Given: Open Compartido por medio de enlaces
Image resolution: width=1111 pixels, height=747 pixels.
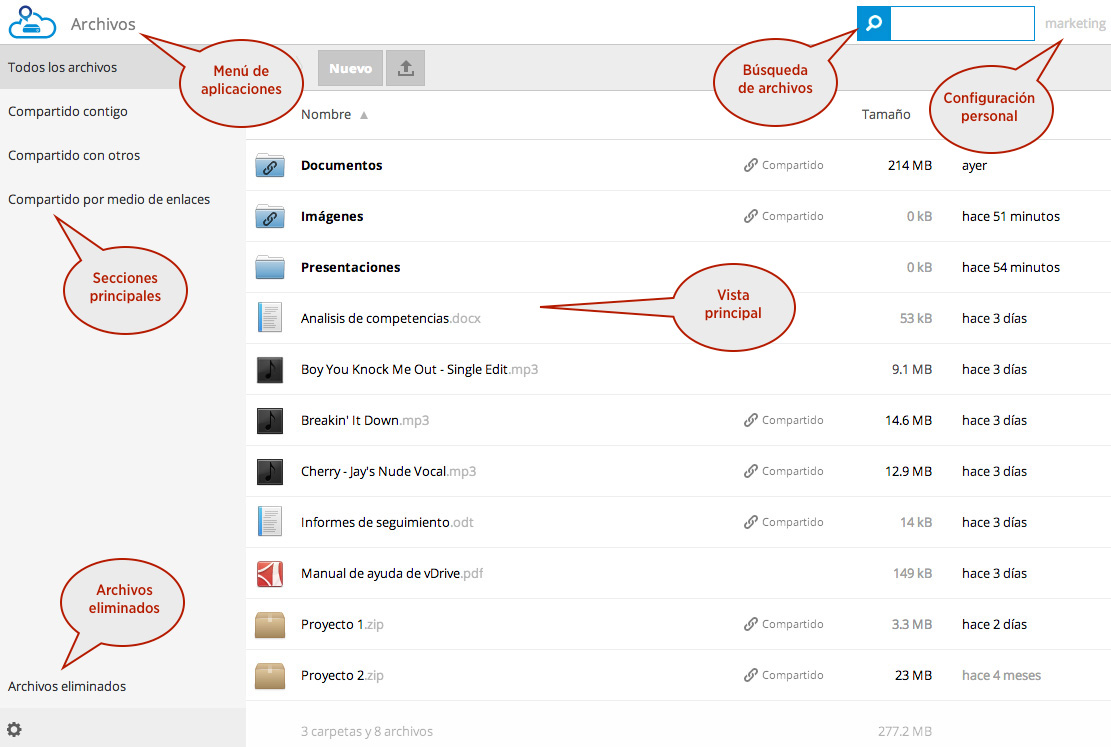Looking at the screenshot, I should [109, 199].
